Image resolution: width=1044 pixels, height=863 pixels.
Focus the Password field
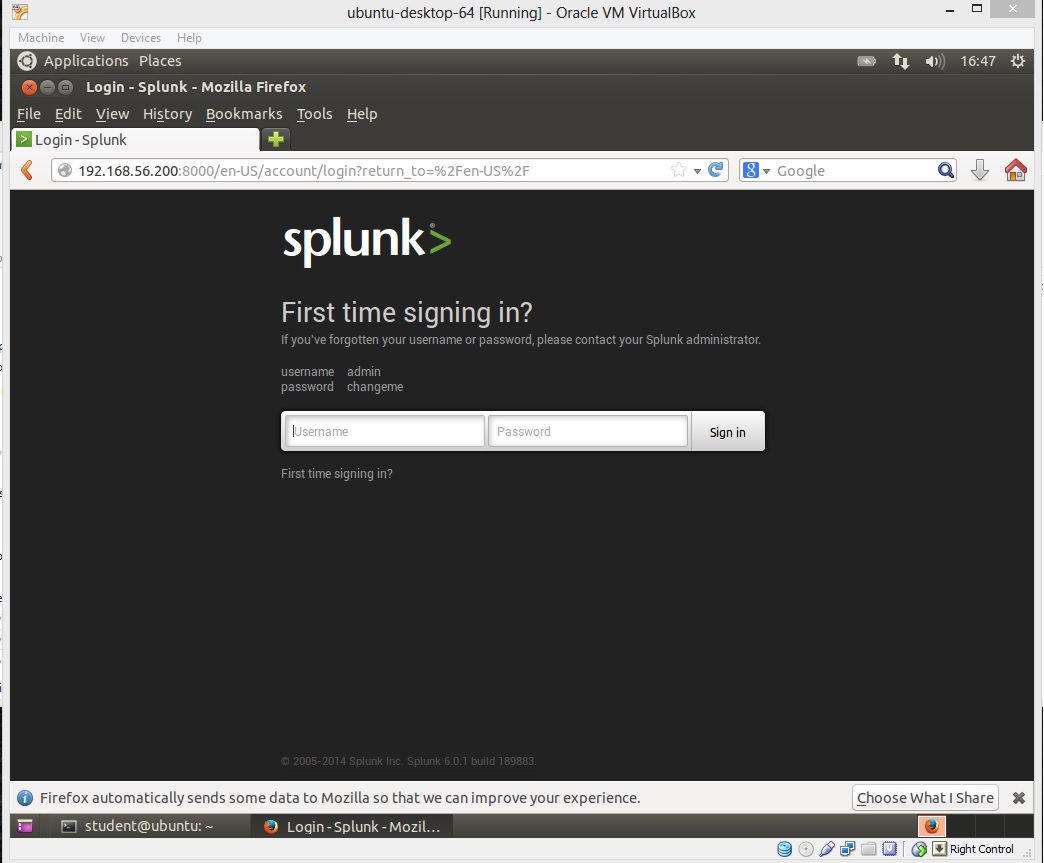point(588,432)
